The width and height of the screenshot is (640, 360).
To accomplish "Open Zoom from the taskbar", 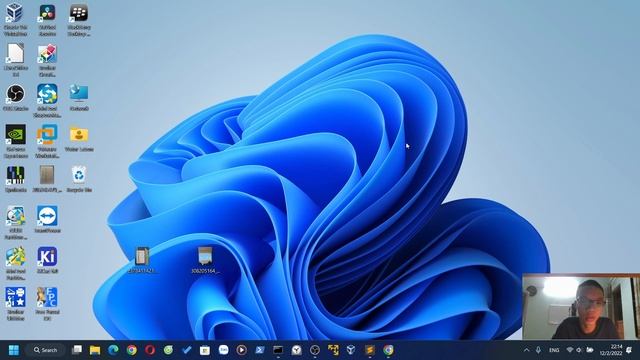I will click(223, 350).
